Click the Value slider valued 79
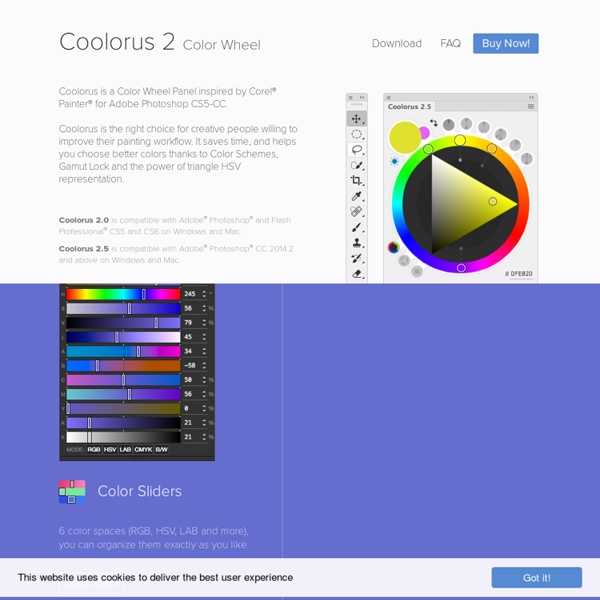 [123, 323]
